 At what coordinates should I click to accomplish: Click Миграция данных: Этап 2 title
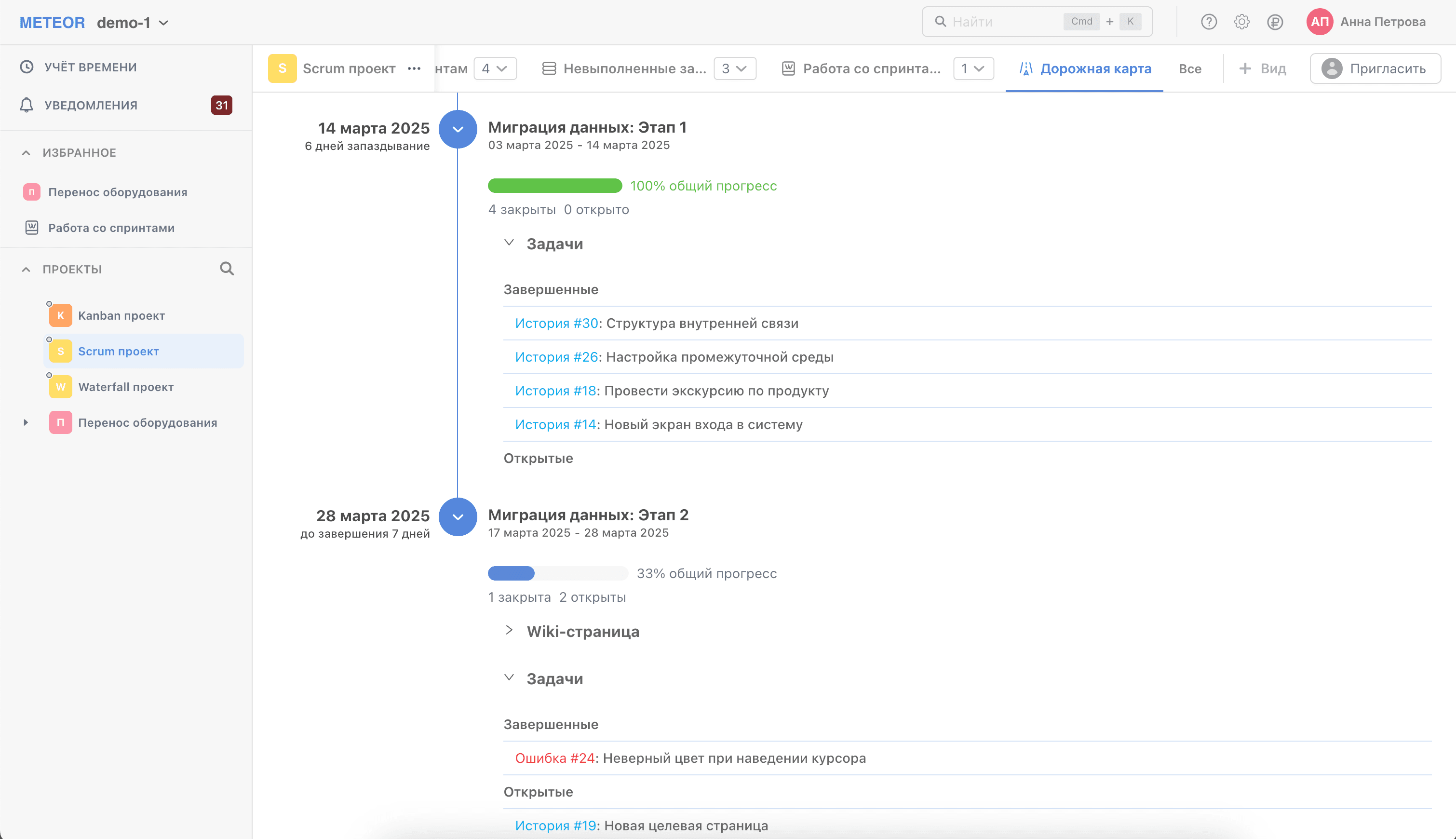pos(588,514)
